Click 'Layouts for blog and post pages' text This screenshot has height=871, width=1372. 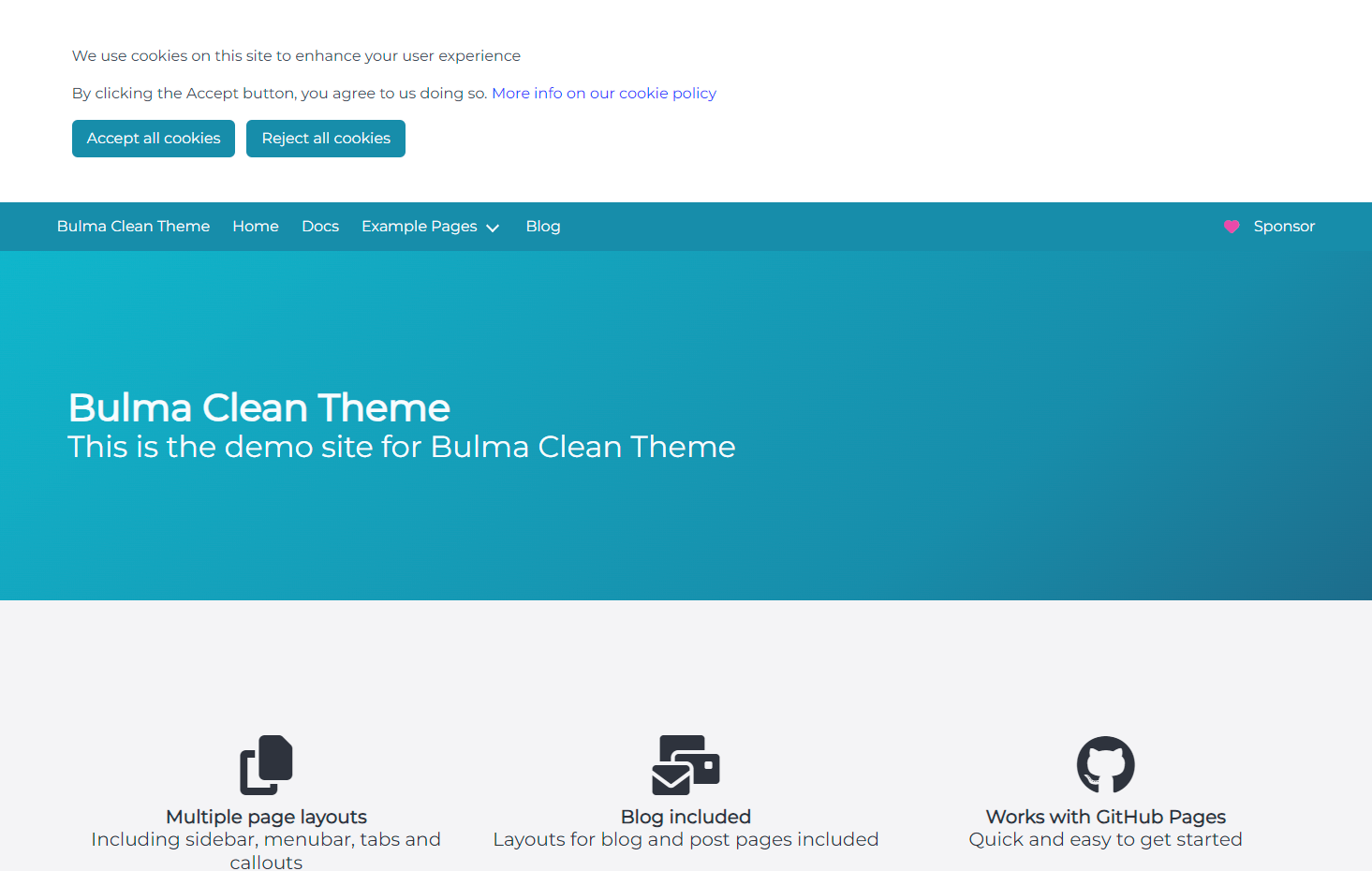pos(686,839)
